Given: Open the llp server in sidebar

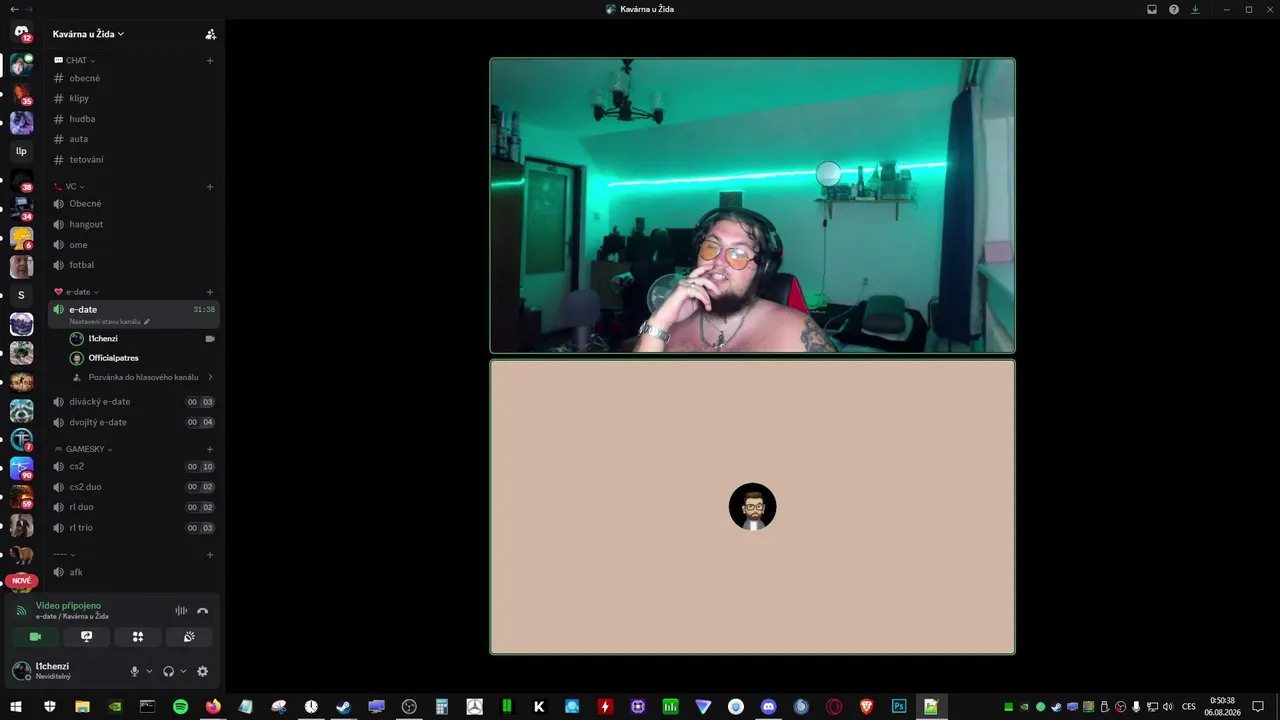Looking at the screenshot, I should (21, 151).
